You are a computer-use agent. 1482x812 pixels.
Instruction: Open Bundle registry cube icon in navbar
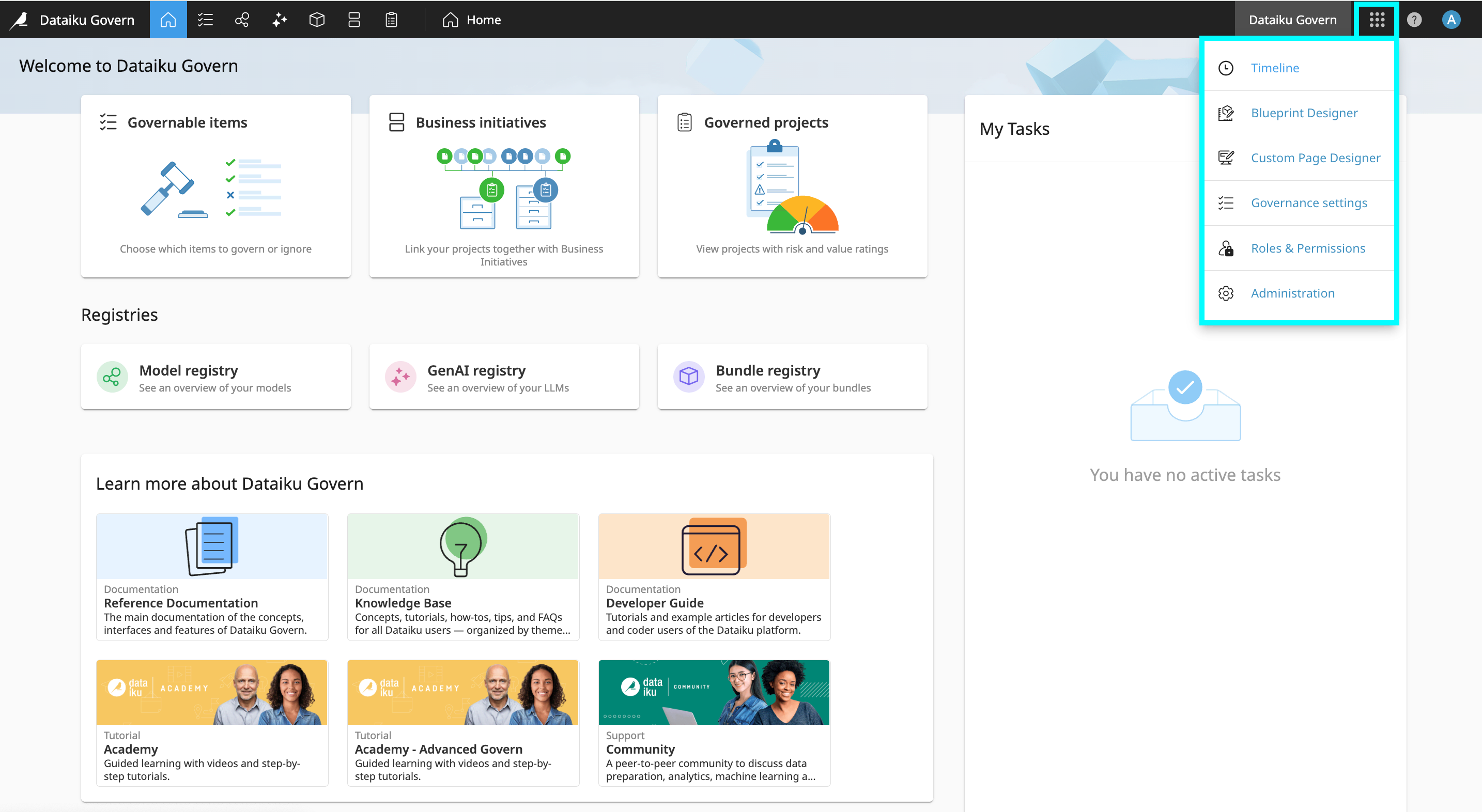click(x=317, y=20)
